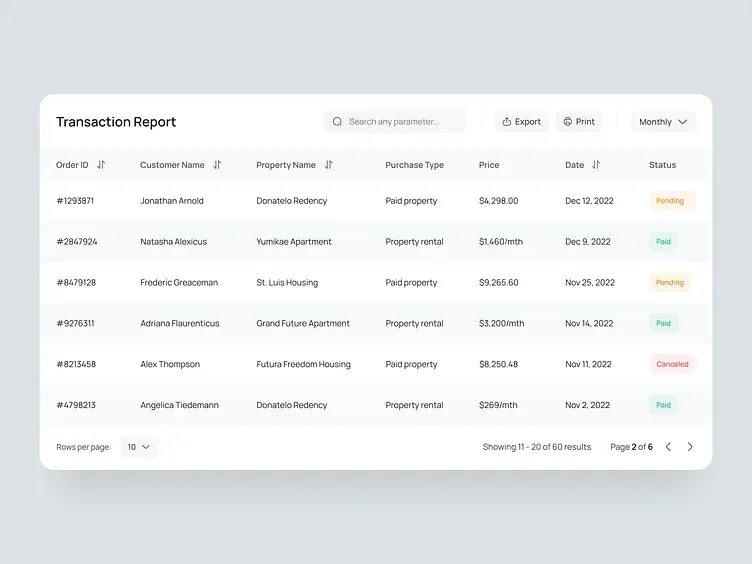Click Paid badge for Natasha Alexicus
752x564 pixels.
pos(663,241)
